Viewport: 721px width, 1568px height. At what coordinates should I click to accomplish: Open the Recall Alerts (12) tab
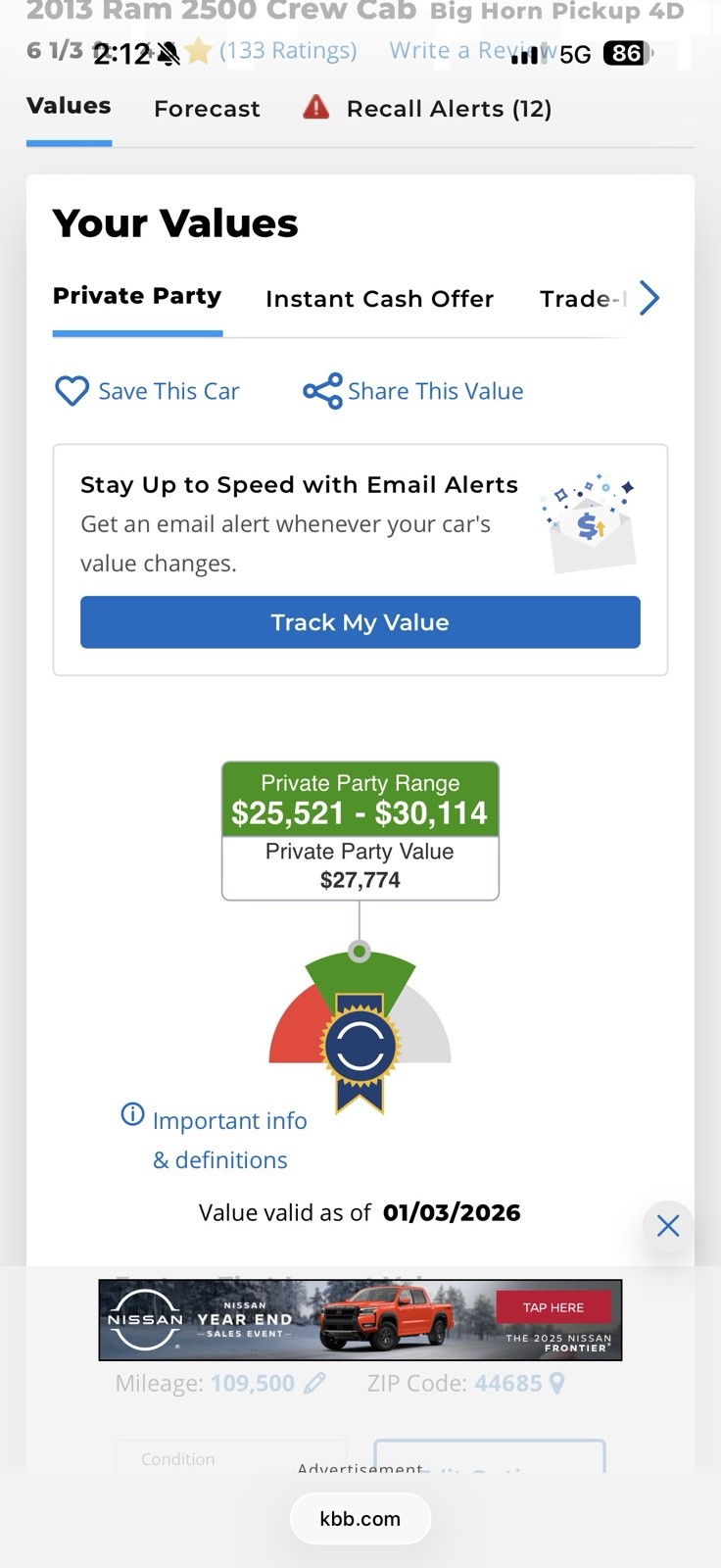click(449, 109)
